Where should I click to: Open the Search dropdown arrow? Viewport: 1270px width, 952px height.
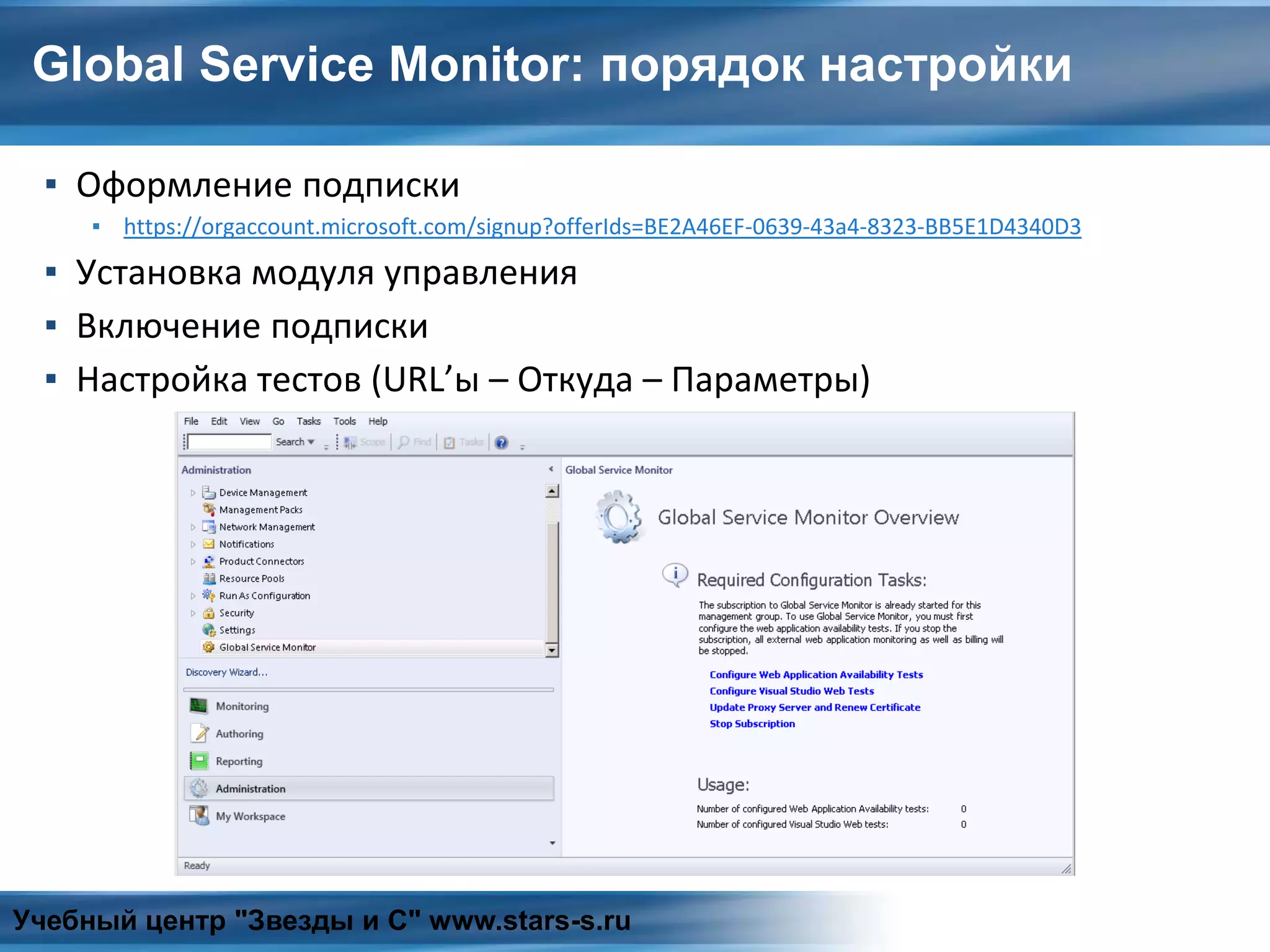[x=311, y=442]
